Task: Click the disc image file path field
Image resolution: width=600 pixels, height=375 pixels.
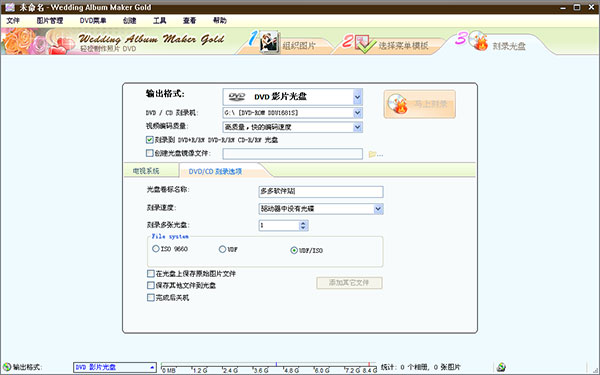Action: pos(293,154)
